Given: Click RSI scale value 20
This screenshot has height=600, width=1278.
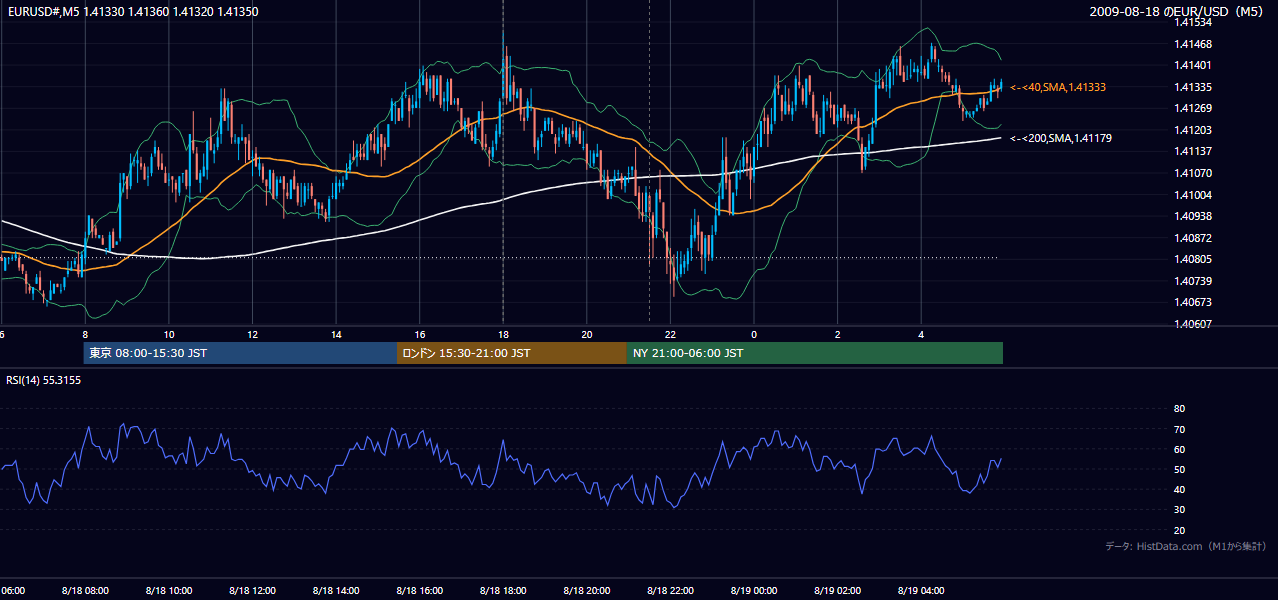Looking at the screenshot, I should click(1179, 530).
